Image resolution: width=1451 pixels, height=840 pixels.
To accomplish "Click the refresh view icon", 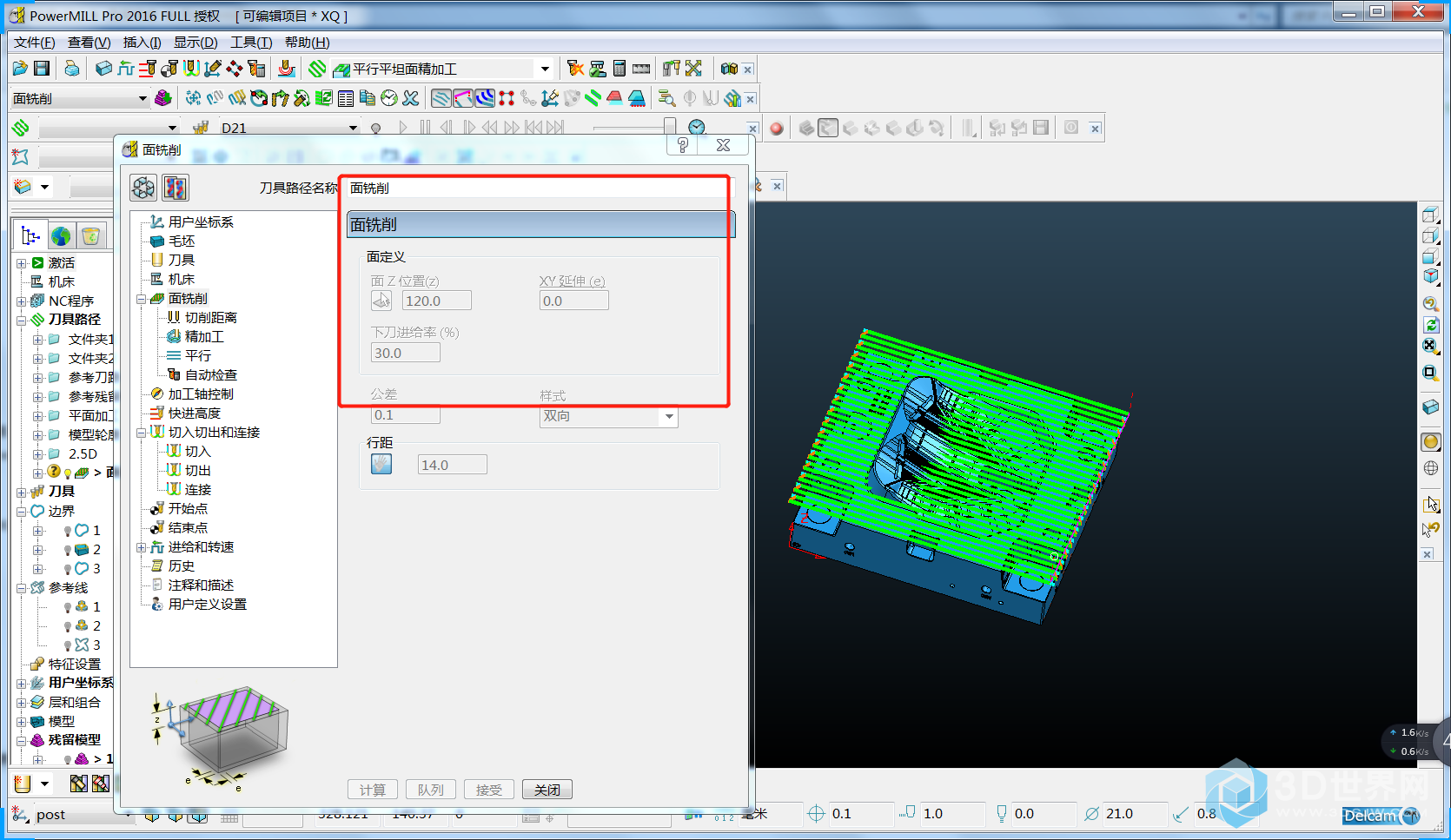I will click(x=1431, y=325).
